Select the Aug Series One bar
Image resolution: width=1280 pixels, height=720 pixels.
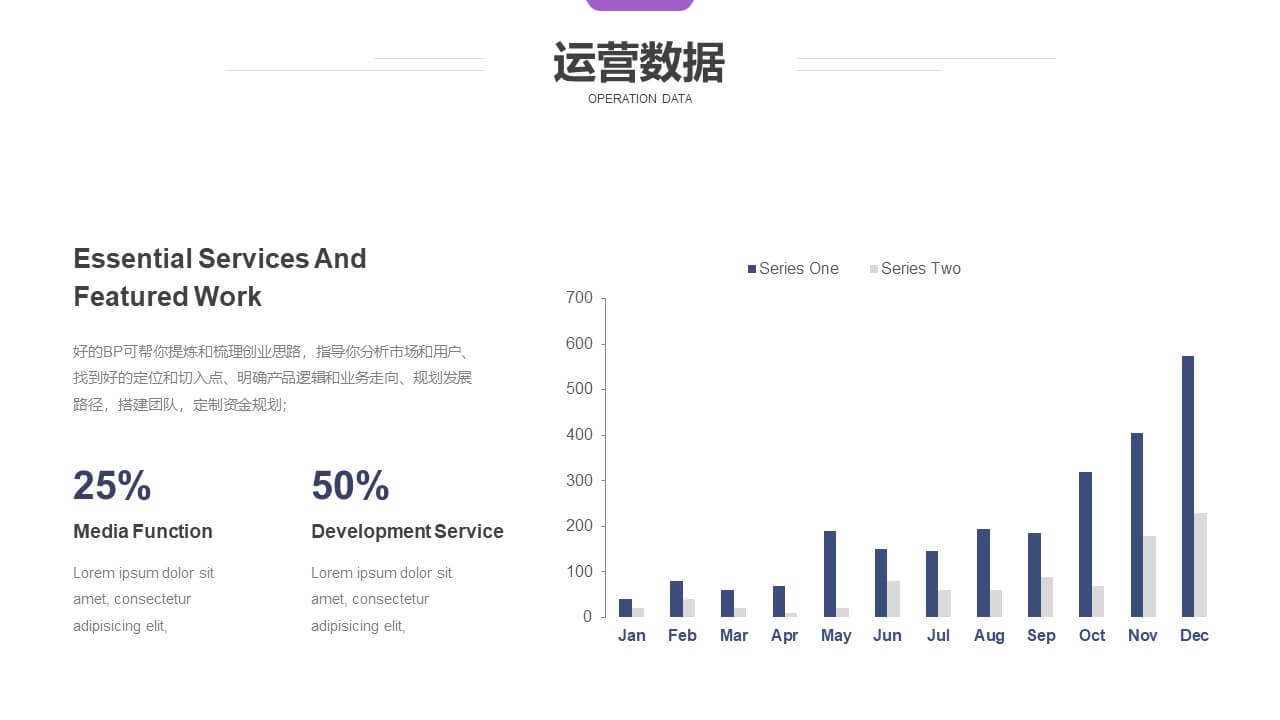pyautogui.click(x=983, y=573)
